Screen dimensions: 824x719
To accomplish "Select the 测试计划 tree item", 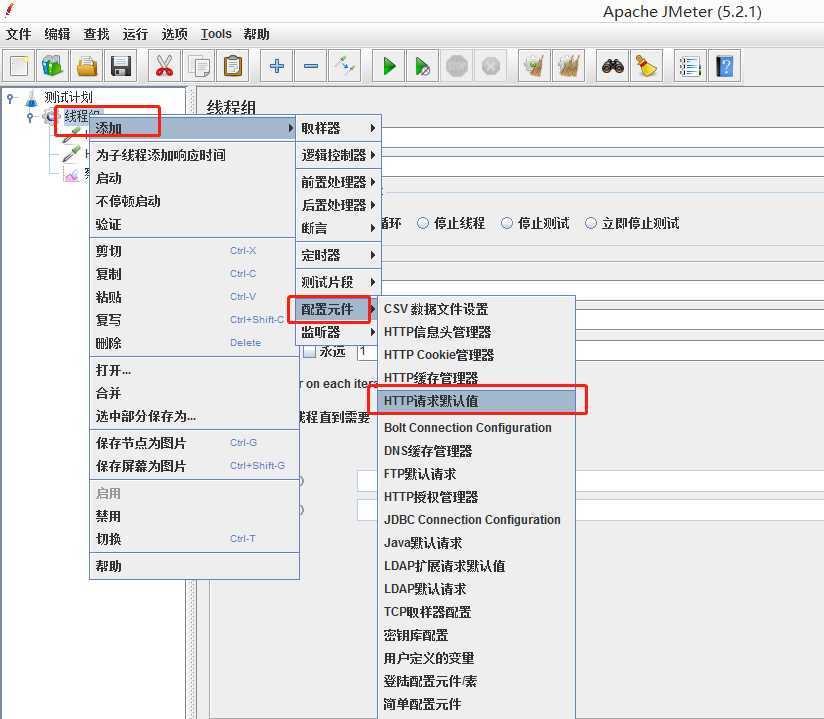I will [x=68, y=98].
